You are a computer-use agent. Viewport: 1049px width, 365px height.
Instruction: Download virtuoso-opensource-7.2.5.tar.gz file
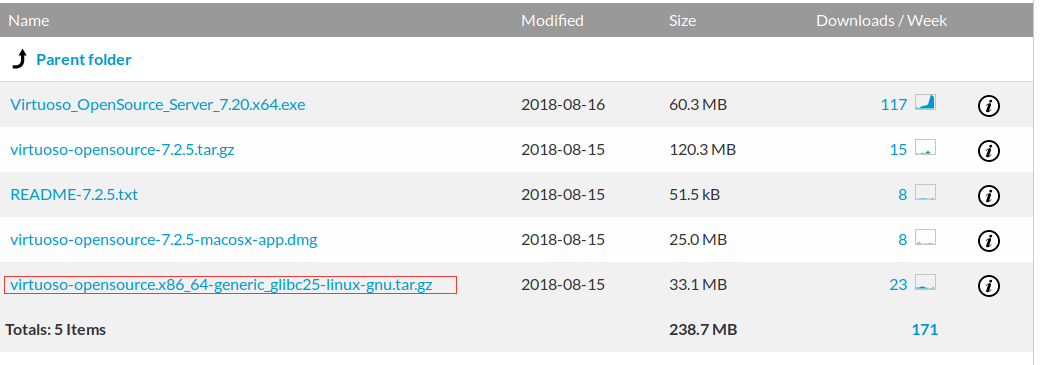122,150
